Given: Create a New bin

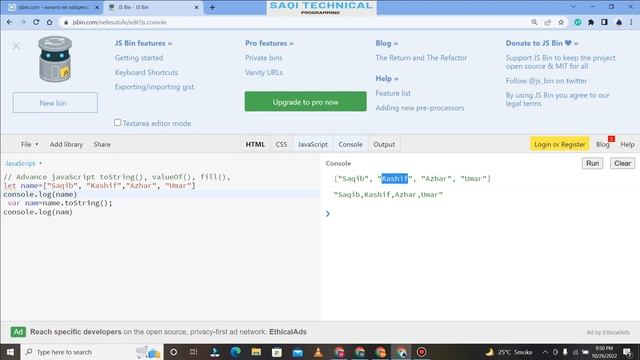Looking at the screenshot, I should tap(55, 102).
